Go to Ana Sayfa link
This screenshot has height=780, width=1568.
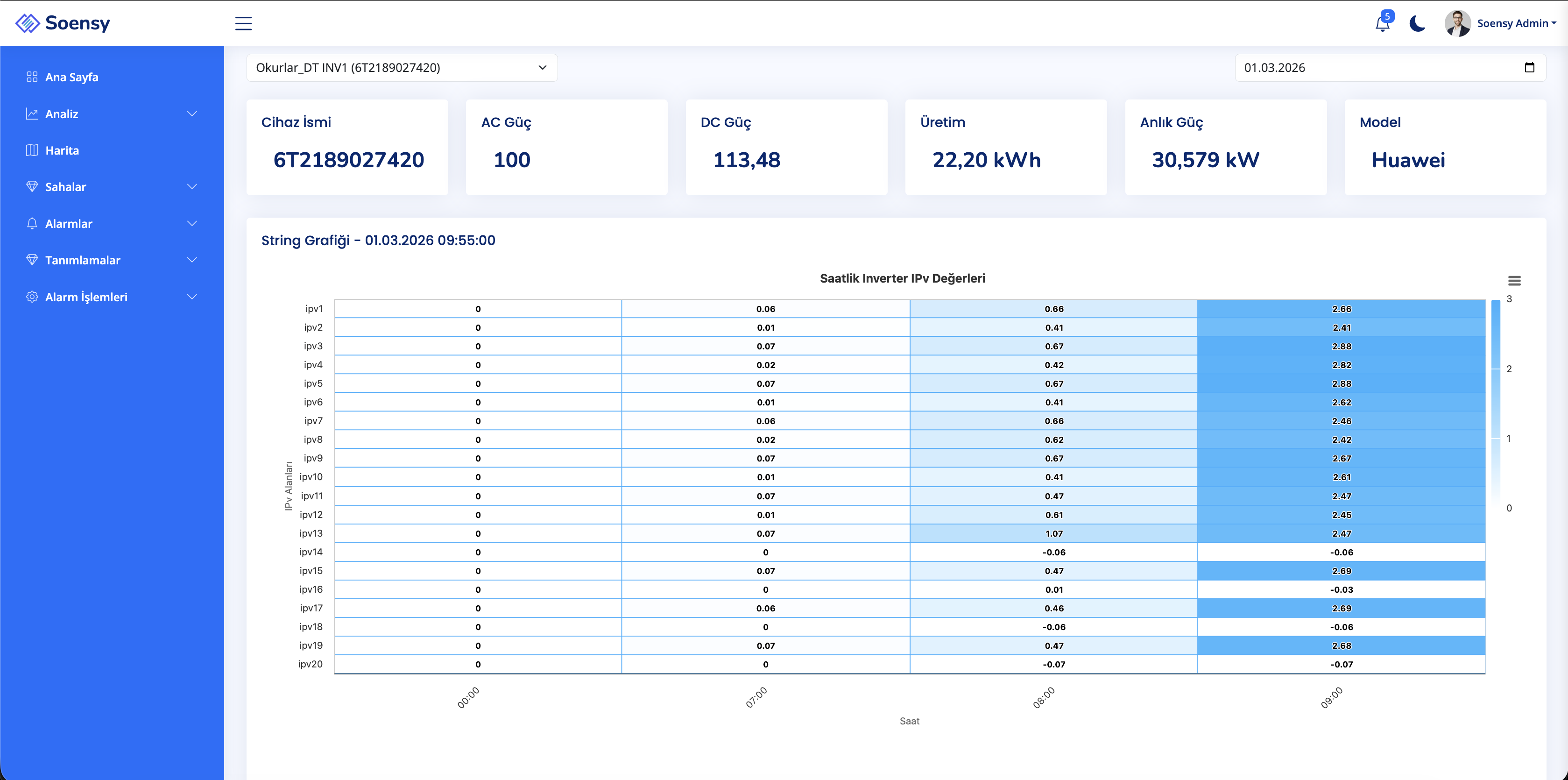[72, 78]
